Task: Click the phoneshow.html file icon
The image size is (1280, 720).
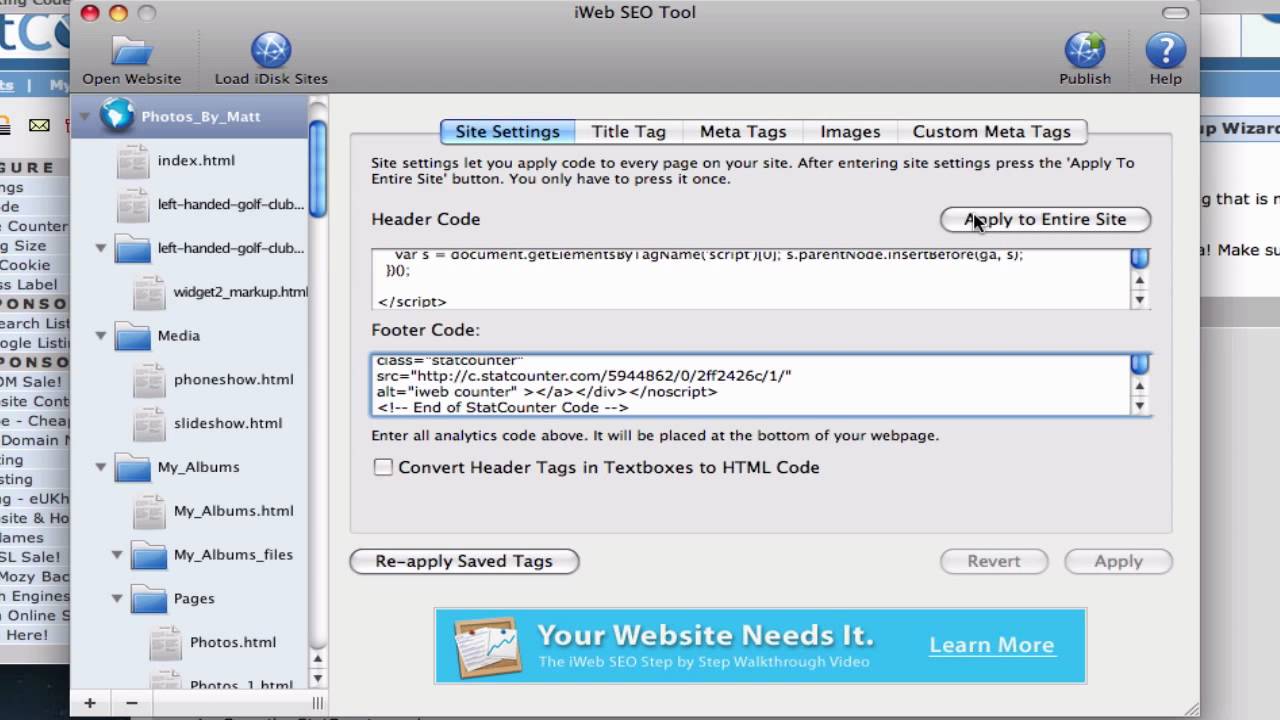Action: pos(149,380)
